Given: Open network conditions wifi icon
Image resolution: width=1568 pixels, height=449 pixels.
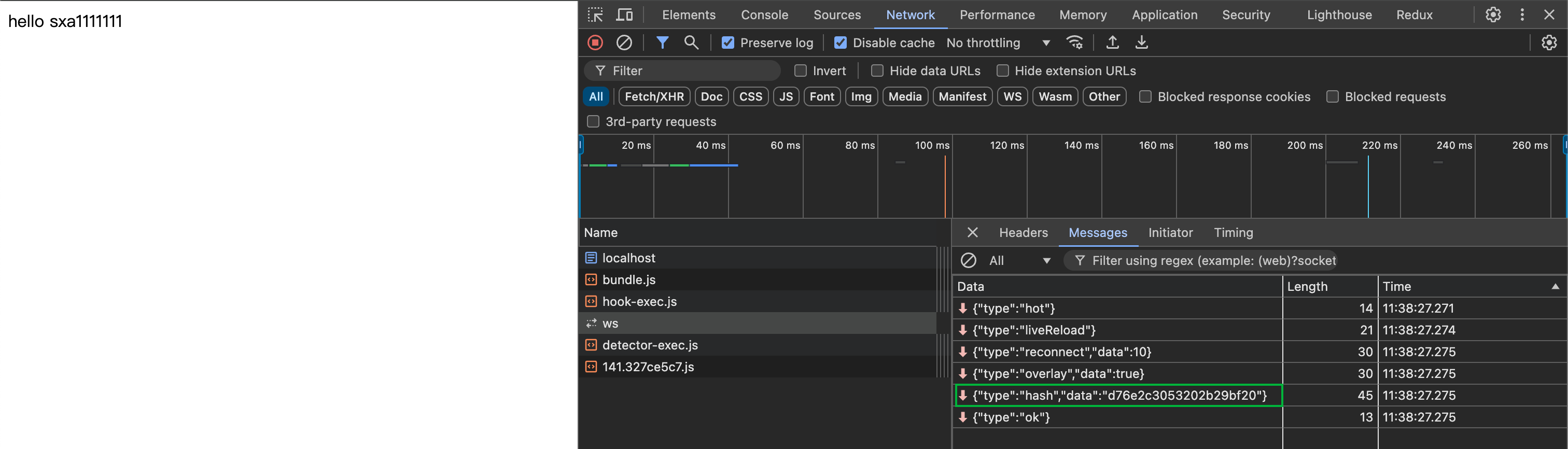Looking at the screenshot, I should (x=1074, y=43).
